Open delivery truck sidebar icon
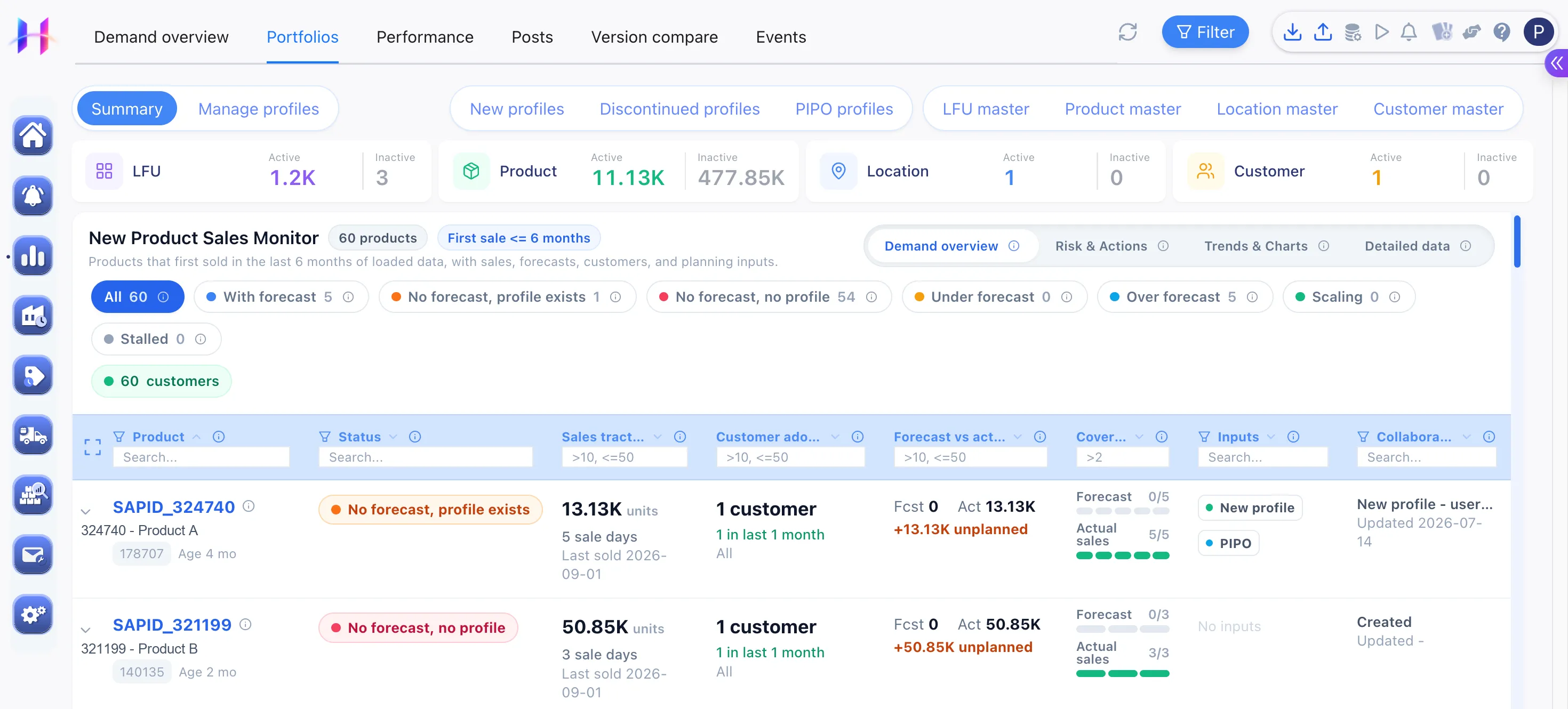The height and width of the screenshot is (709, 1568). click(33, 434)
